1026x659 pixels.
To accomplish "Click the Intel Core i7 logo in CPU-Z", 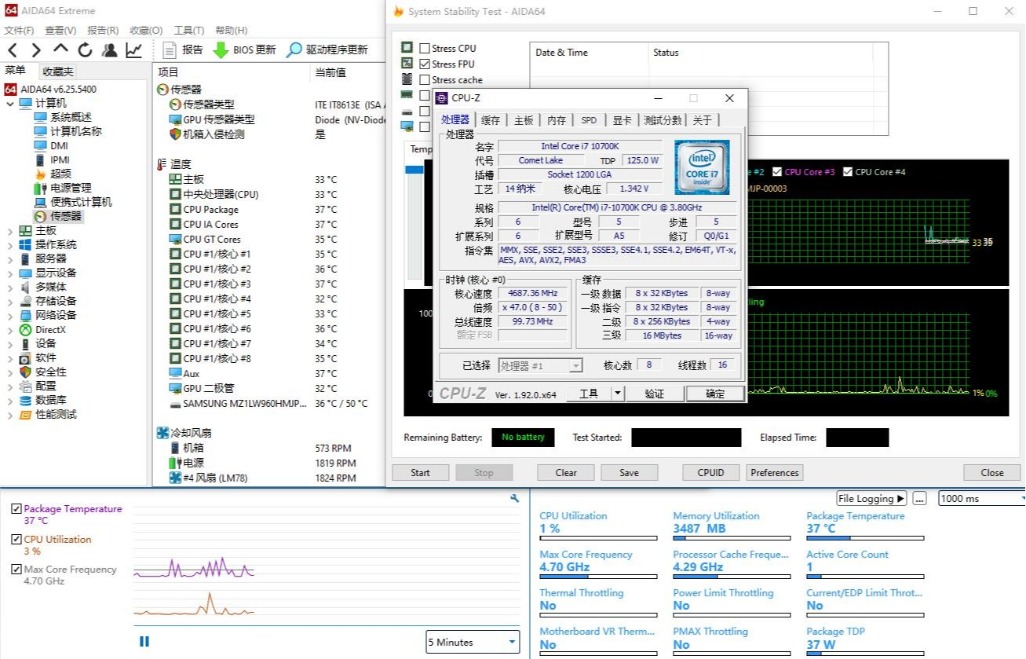I will [701, 167].
